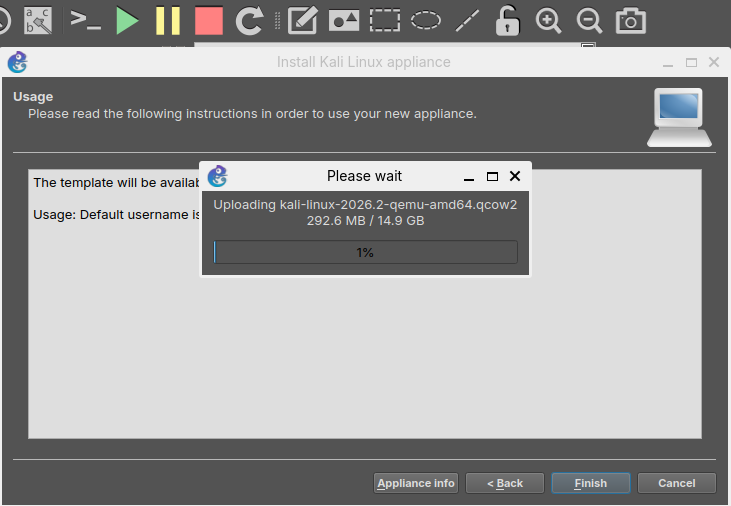The image size is (731, 506).
Task: Suspend all nodes with yellow pause icon
Action: tap(168, 21)
